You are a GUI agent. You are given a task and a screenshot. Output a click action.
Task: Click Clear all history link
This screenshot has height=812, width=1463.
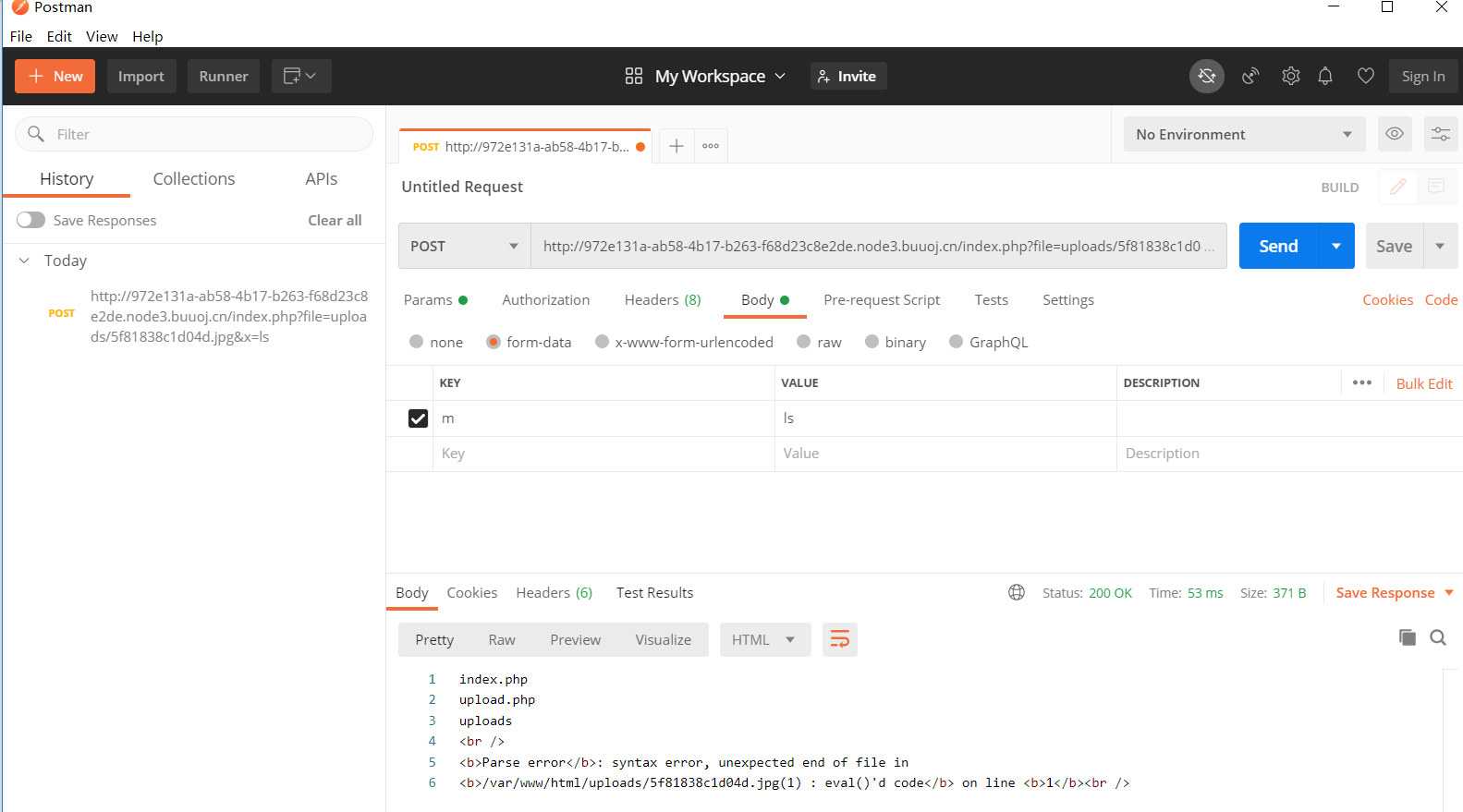(335, 220)
